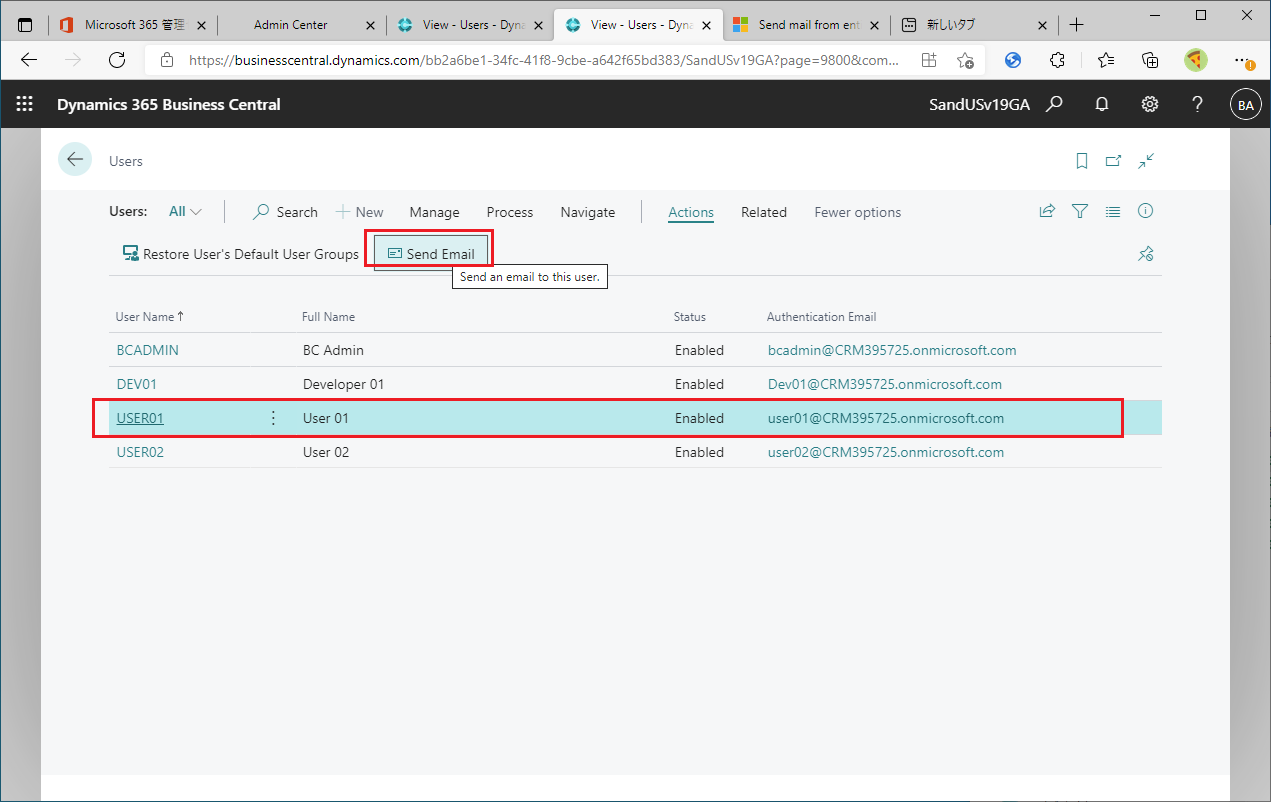Open the notifications bell

pos(1101,104)
